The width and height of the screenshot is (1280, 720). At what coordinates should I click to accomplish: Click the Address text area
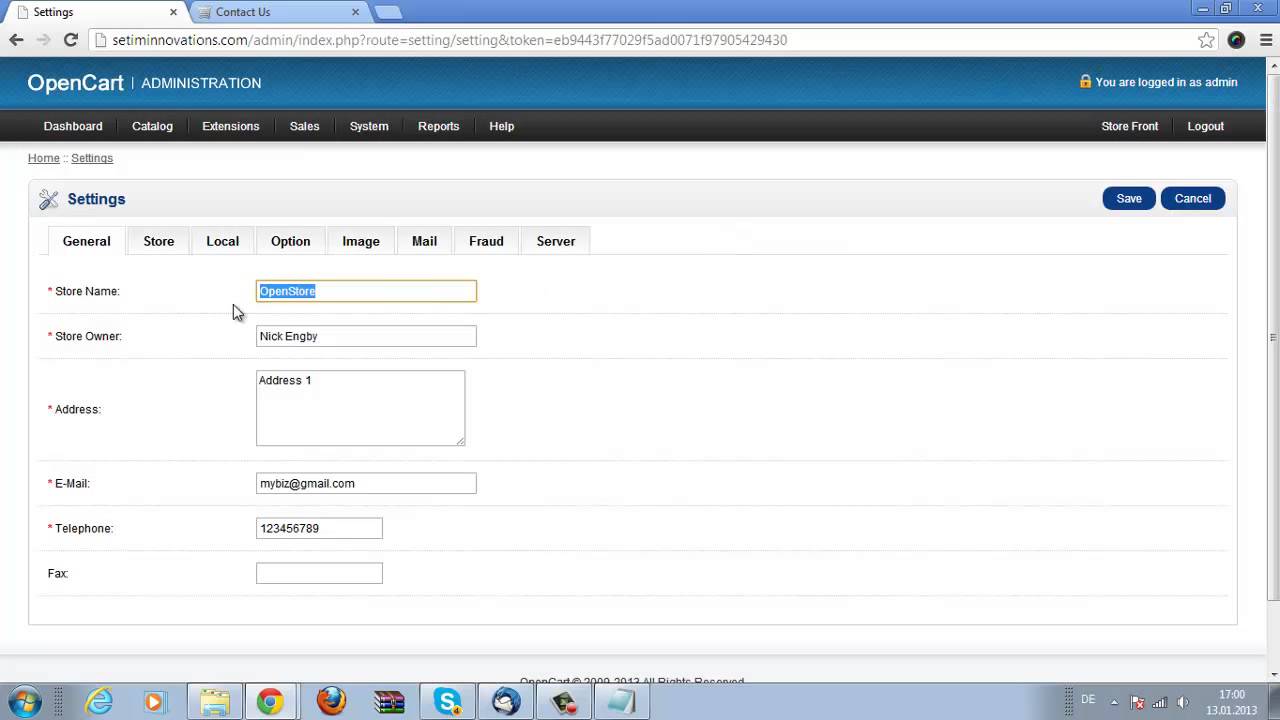point(360,408)
